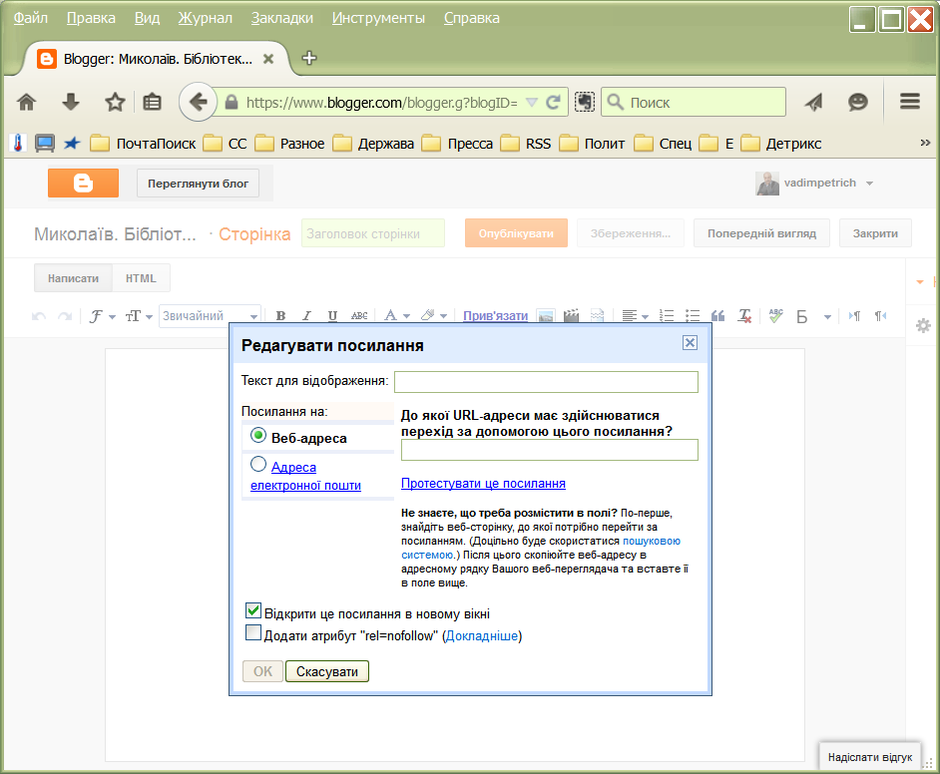
Task: Reload the page with the refresh icon
Action: 553,103
